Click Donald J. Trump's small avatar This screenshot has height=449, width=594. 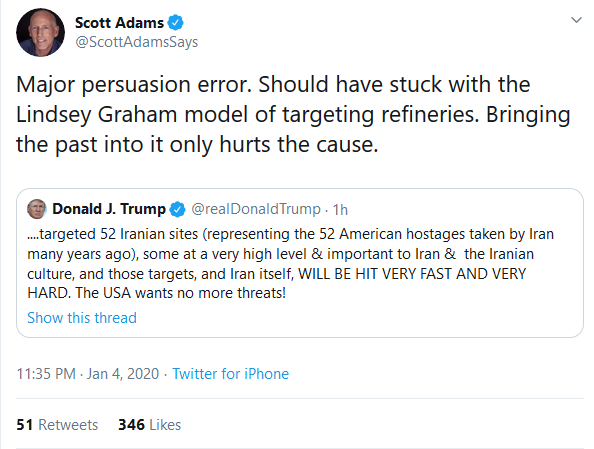point(37,209)
